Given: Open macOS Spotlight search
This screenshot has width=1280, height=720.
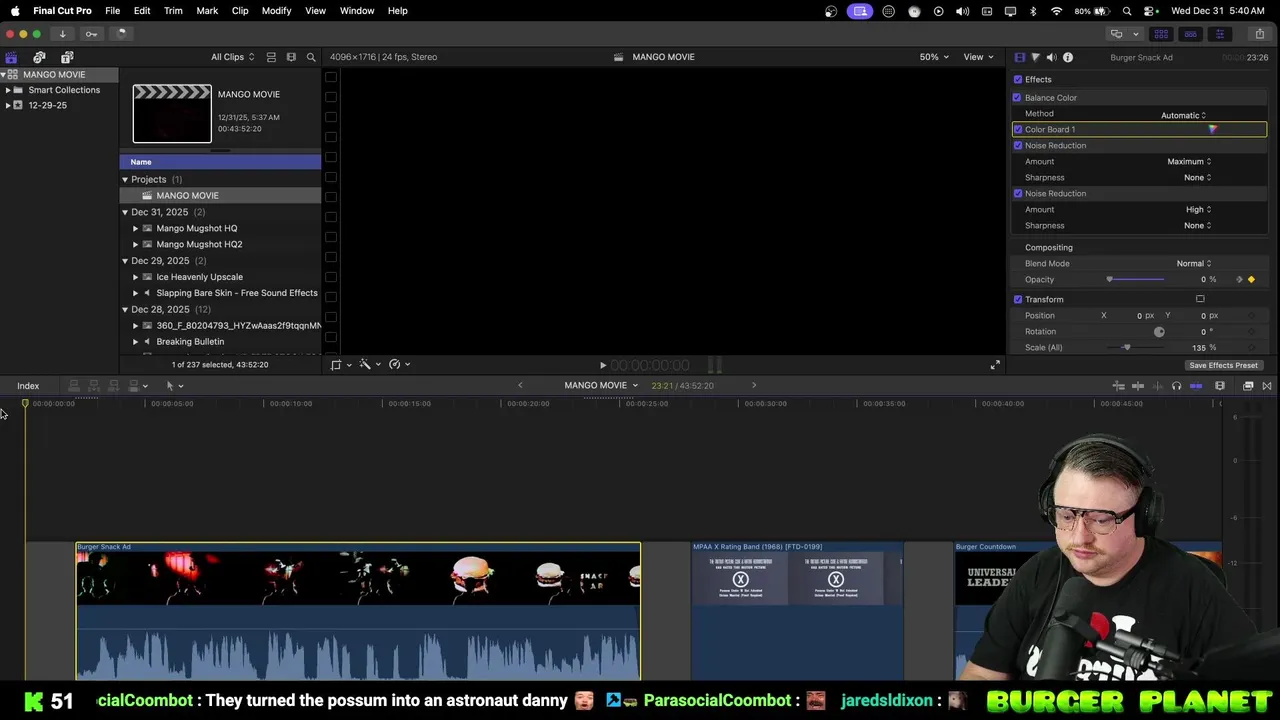Looking at the screenshot, I should [x=1127, y=11].
